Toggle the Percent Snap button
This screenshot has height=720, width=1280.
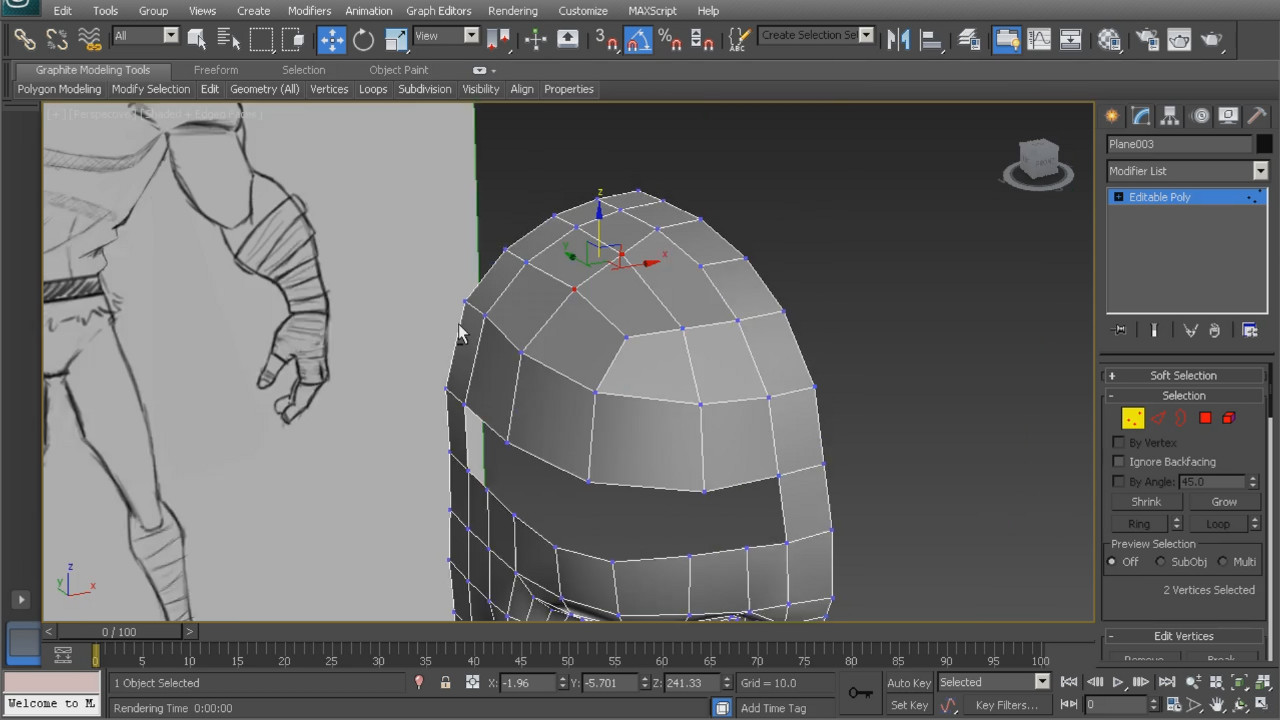pyautogui.click(x=670, y=39)
